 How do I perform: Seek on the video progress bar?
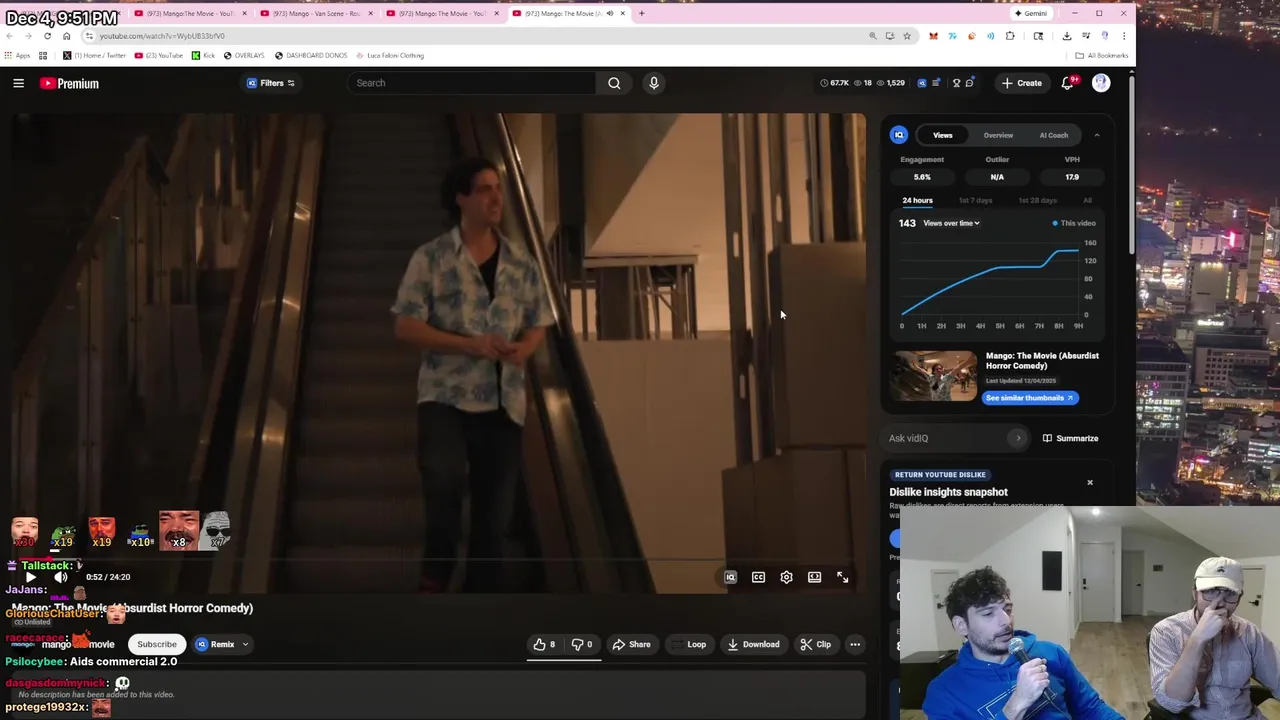(x=440, y=561)
